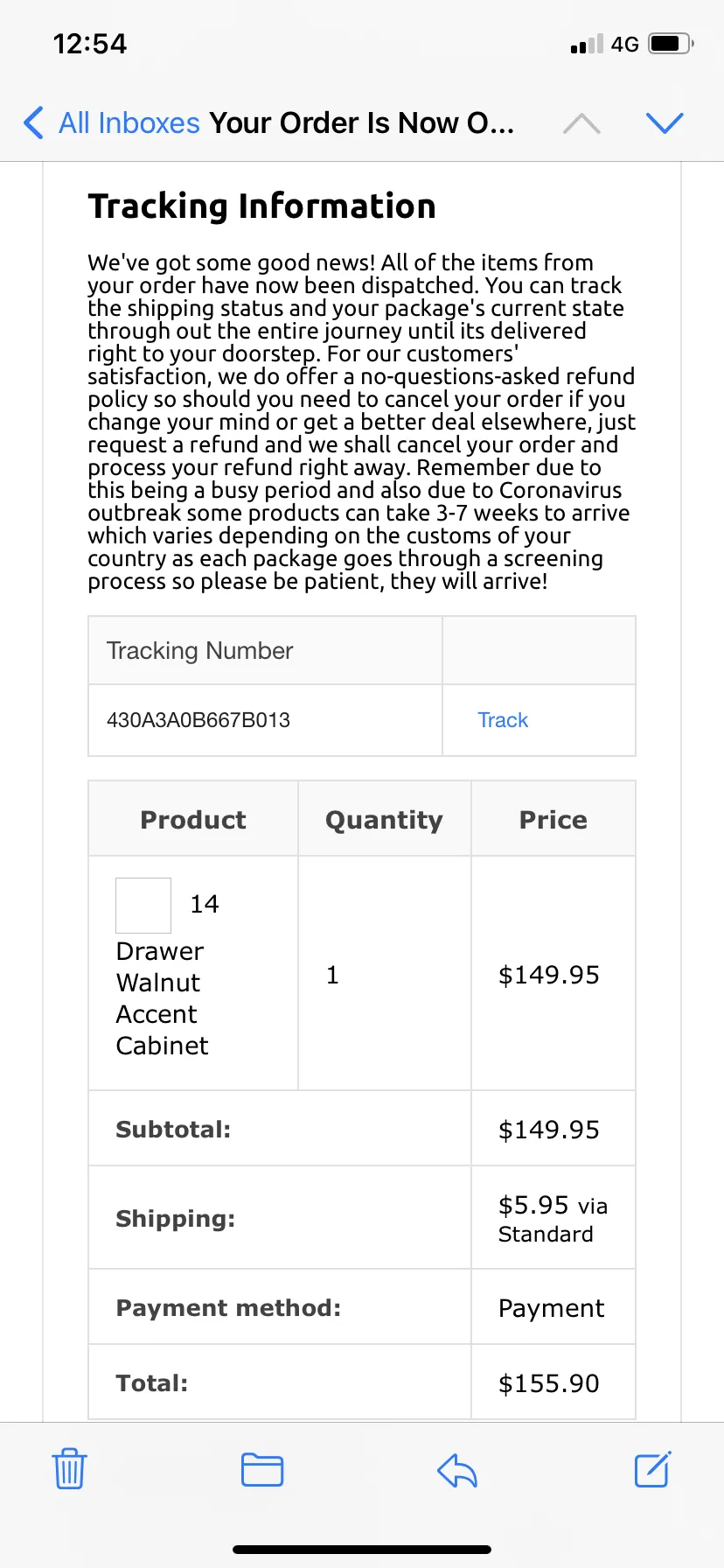Tap the Total amount $155.90

click(549, 1383)
